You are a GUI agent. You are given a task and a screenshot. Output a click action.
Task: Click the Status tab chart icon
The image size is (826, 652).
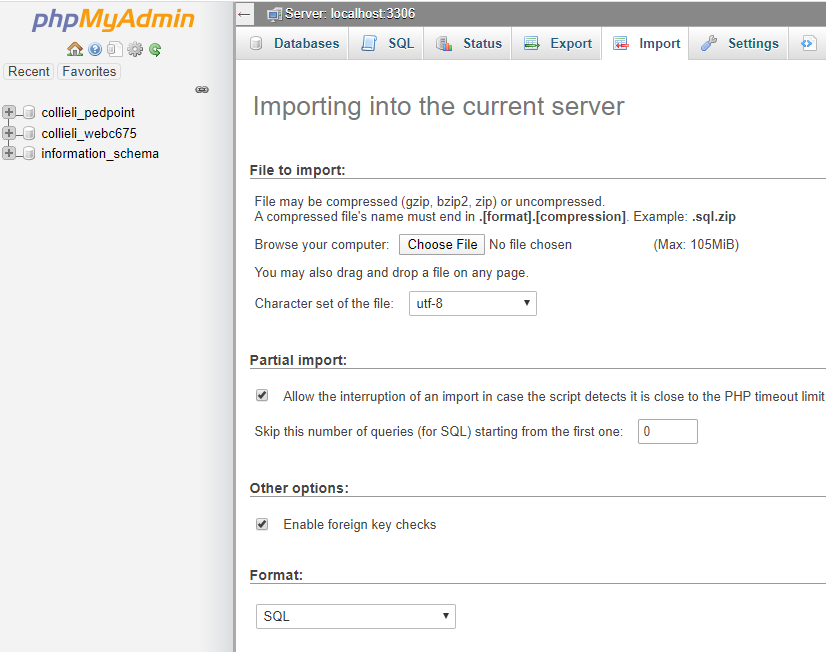[444, 43]
